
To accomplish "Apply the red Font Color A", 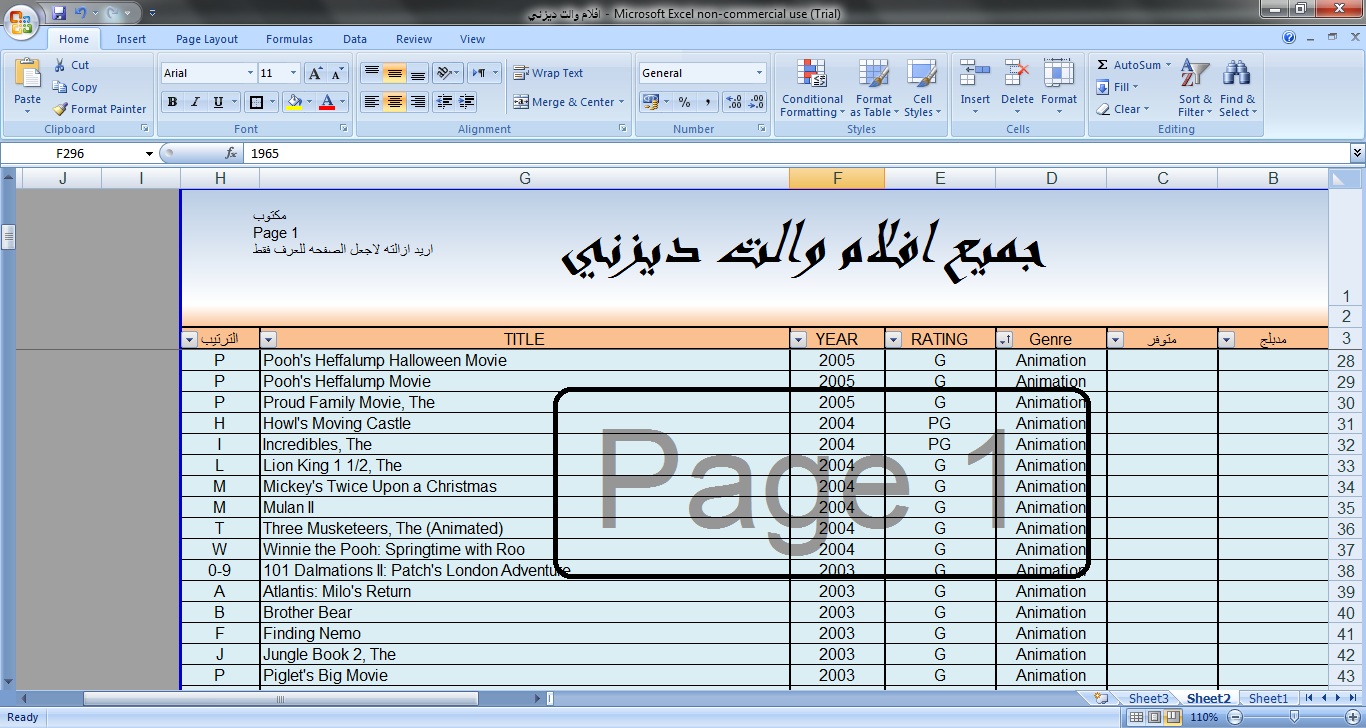I will pos(327,102).
